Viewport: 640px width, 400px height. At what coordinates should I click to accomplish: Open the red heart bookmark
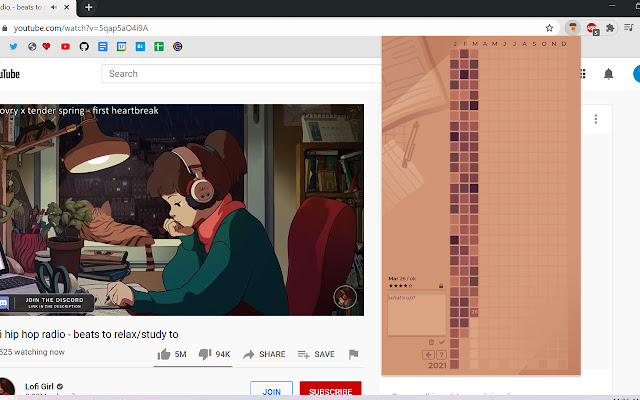pyautogui.click(x=46, y=47)
